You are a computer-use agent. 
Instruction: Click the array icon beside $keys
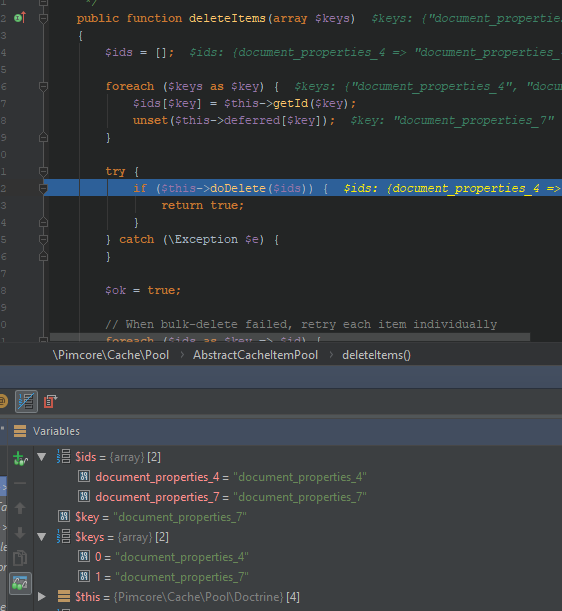coord(64,537)
